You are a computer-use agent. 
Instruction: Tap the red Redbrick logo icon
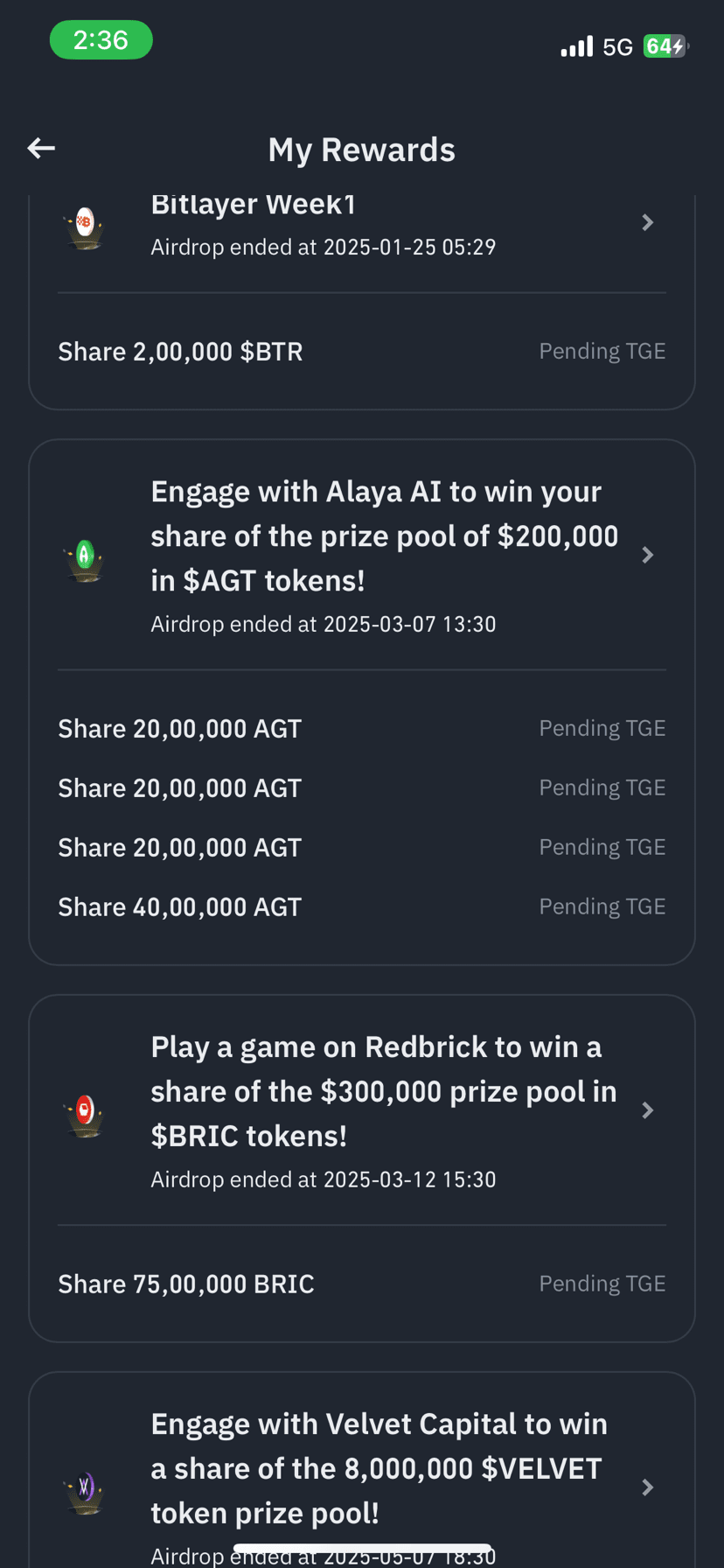[x=85, y=1114]
